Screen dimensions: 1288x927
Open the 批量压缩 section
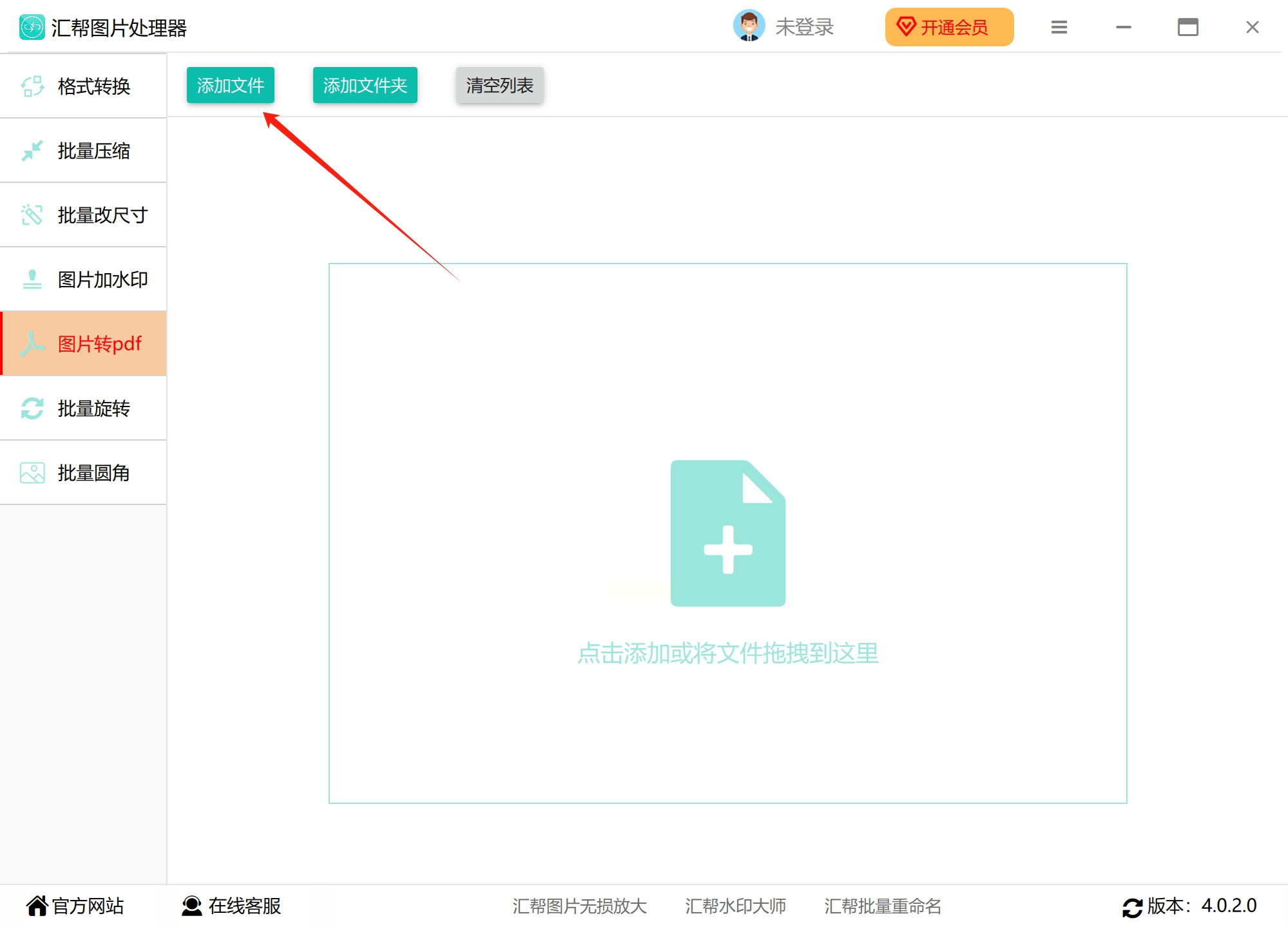(93, 151)
